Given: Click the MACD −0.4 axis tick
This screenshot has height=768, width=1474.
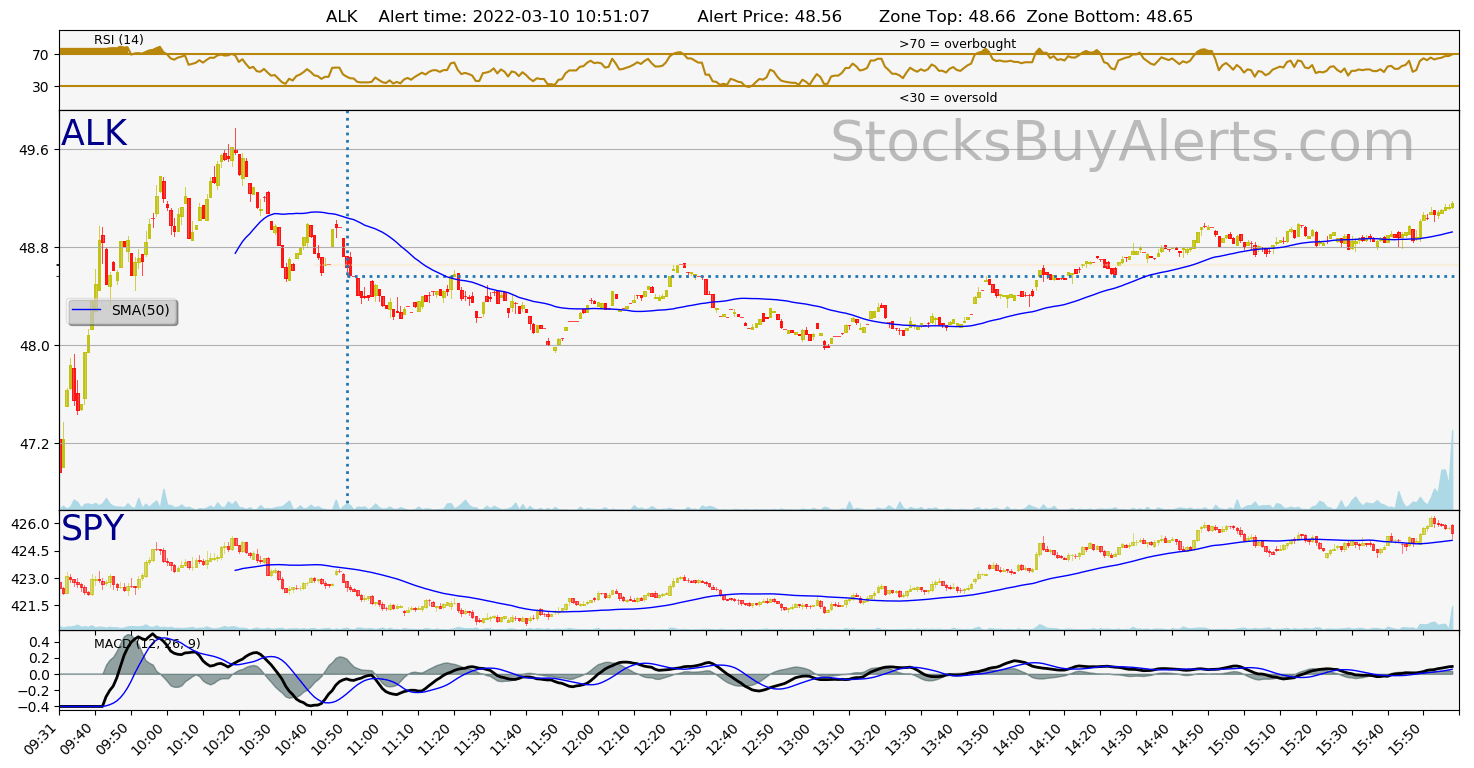Looking at the screenshot, I should click(32, 707).
